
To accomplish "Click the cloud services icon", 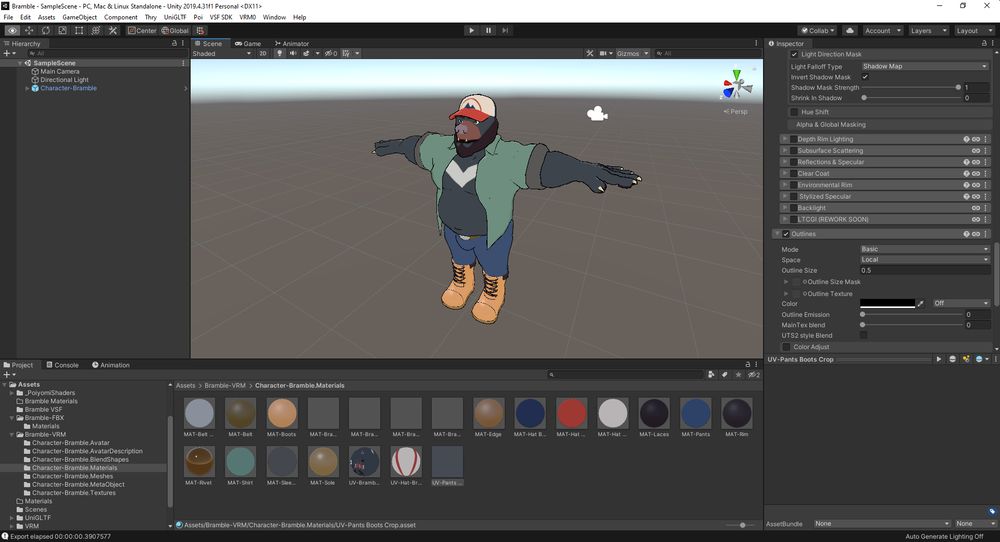I will [849, 31].
